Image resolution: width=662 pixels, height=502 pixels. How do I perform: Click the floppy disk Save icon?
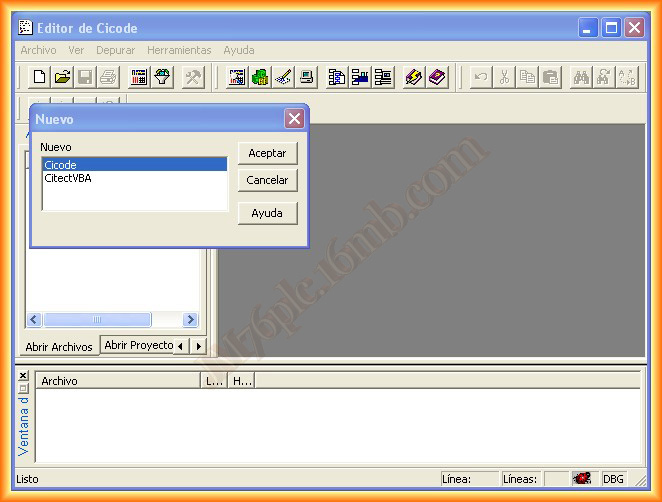point(85,77)
